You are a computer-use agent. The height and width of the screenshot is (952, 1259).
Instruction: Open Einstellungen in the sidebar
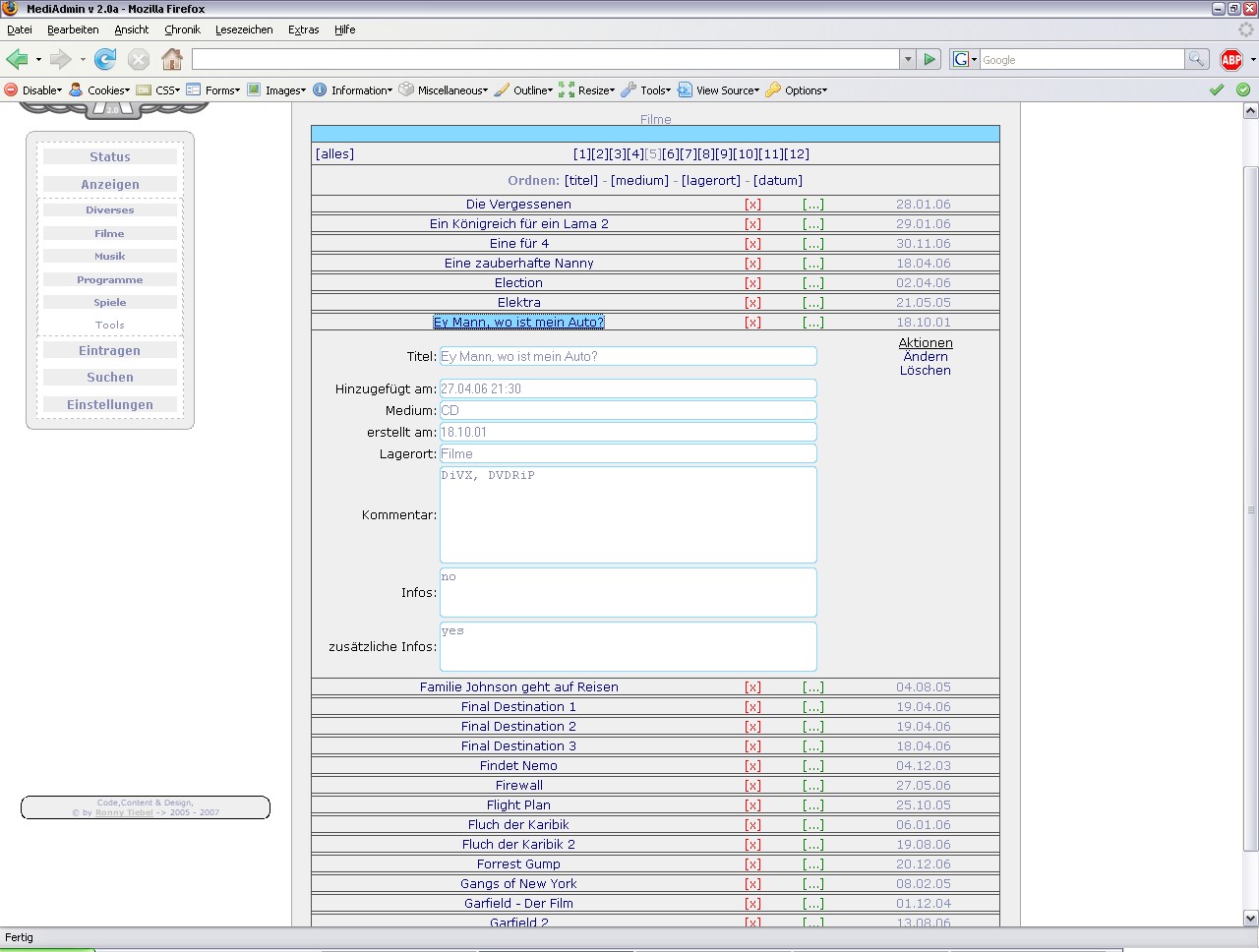coord(110,405)
